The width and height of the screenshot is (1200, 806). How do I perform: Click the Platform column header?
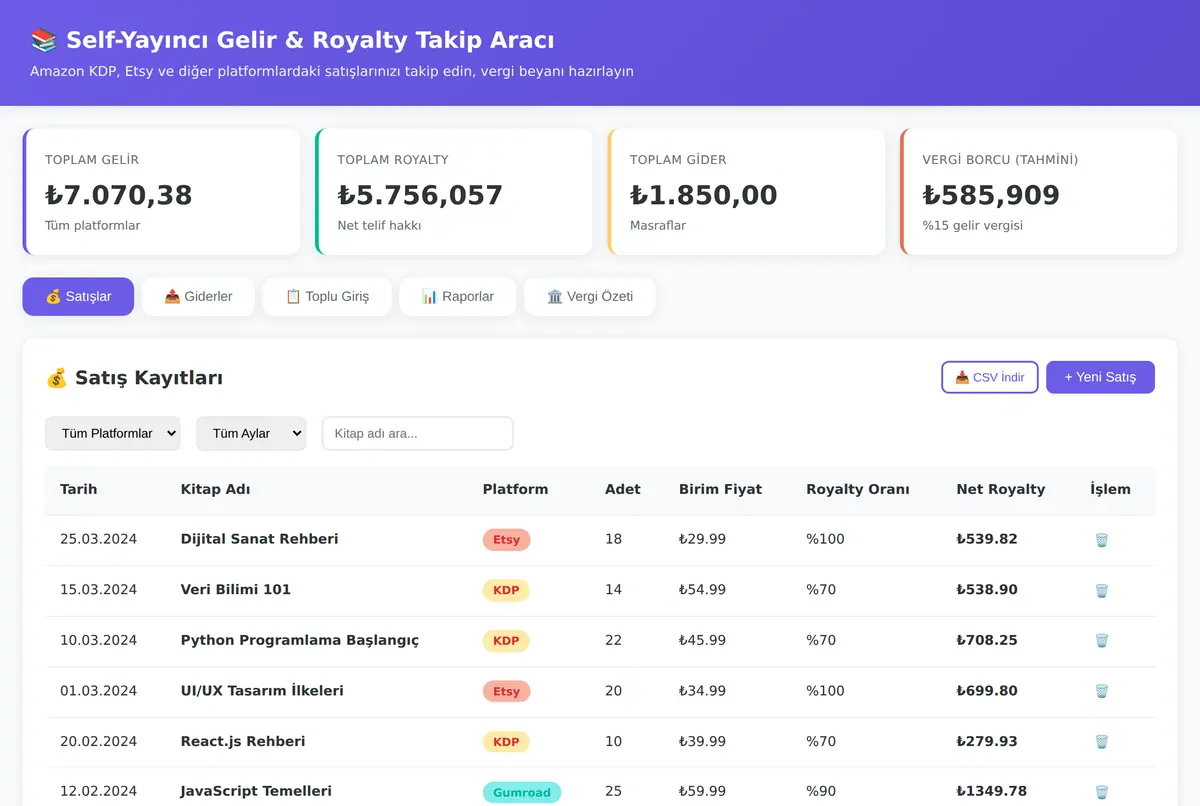pyautogui.click(x=515, y=489)
